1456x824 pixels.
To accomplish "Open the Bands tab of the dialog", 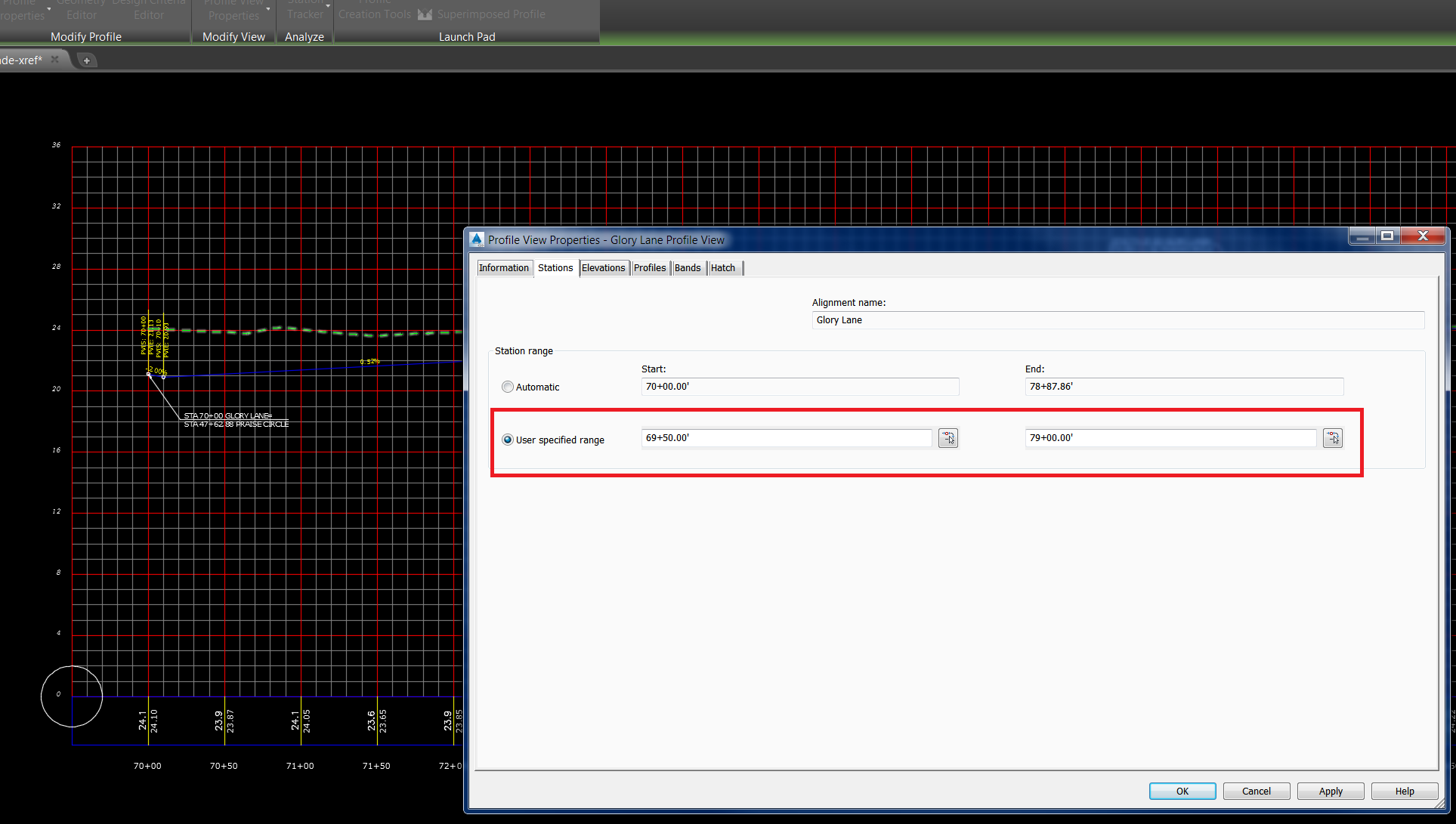I will [x=688, y=267].
